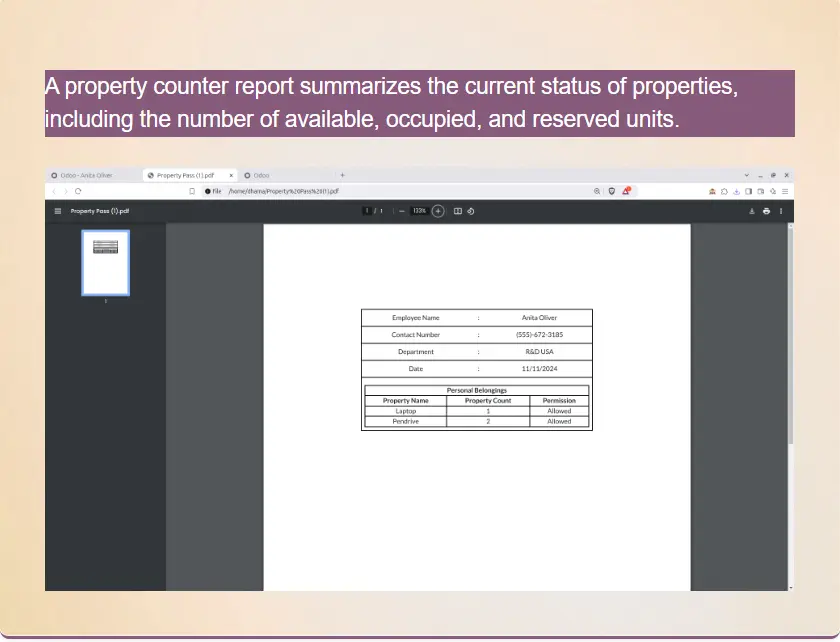The image size is (840, 642).
Task: Click the PDF page number field
Action: [x=368, y=211]
